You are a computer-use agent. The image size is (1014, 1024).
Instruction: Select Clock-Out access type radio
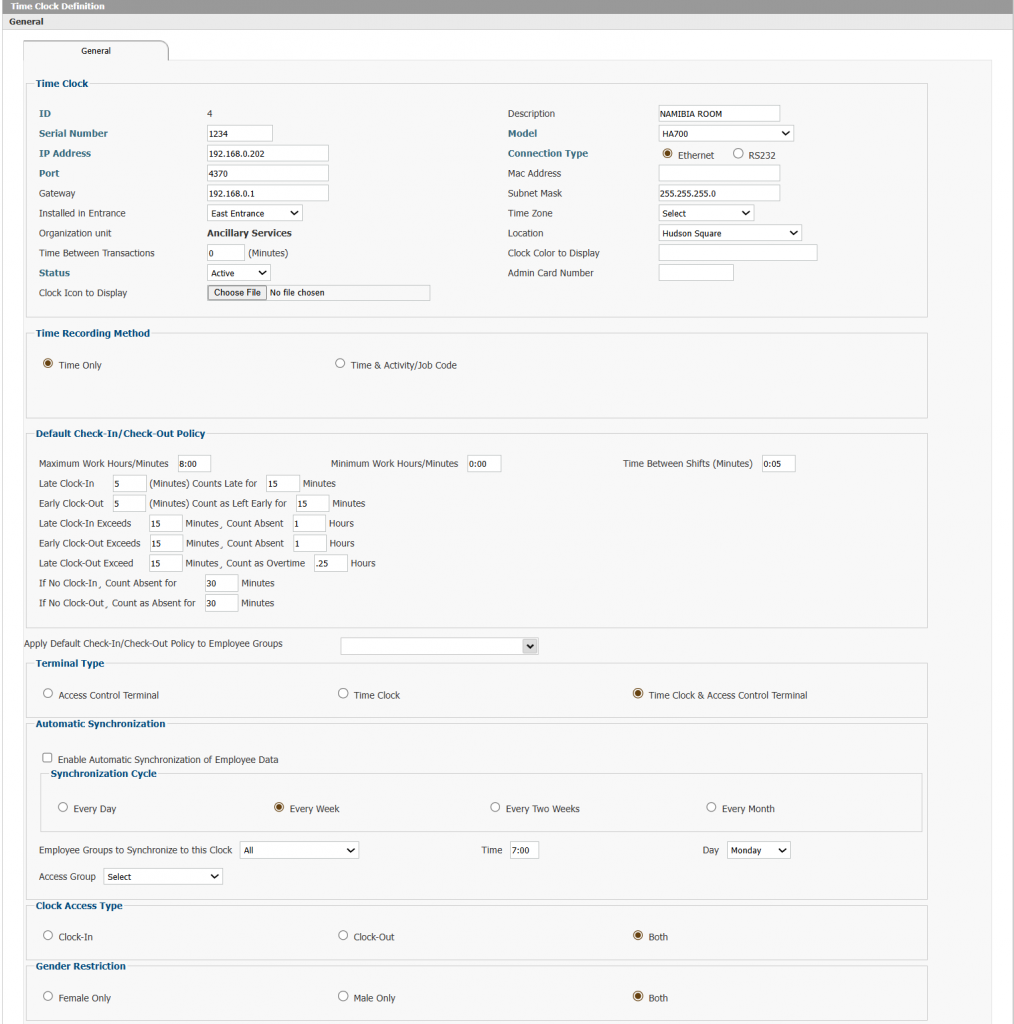tap(343, 935)
